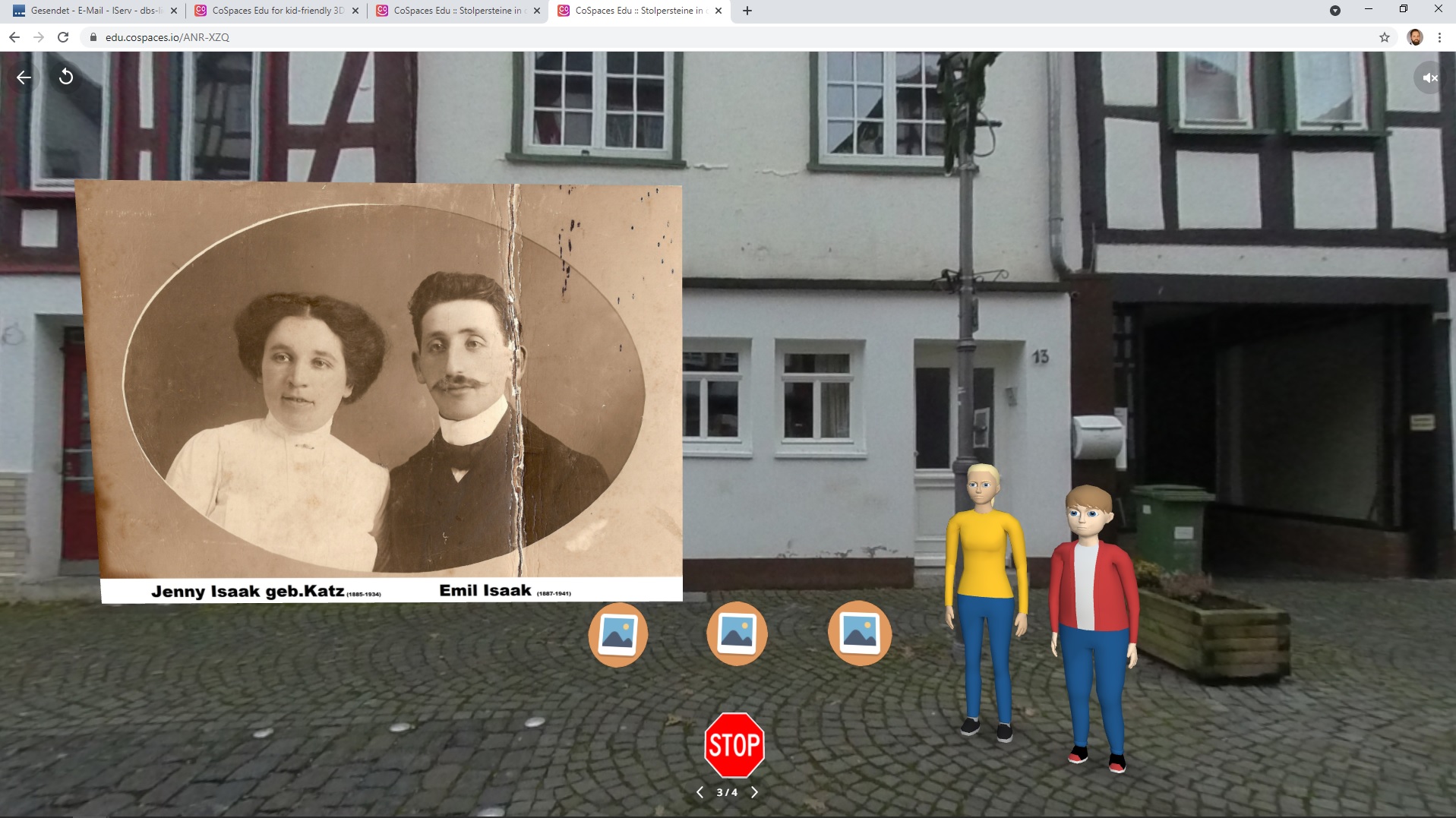Image resolution: width=1456 pixels, height=818 pixels.
Task: Open the browser media controls button
Action: [1334, 11]
